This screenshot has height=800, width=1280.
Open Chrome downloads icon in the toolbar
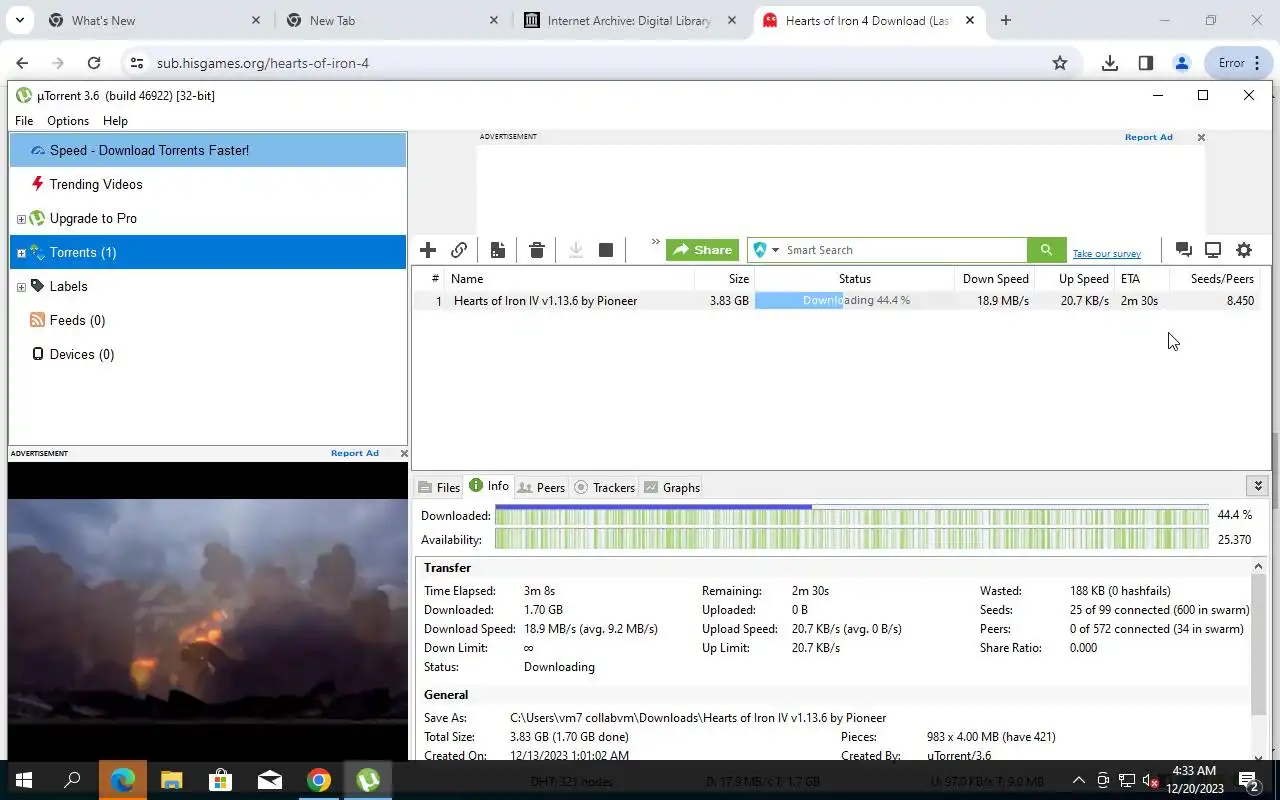coord(1109,63)
